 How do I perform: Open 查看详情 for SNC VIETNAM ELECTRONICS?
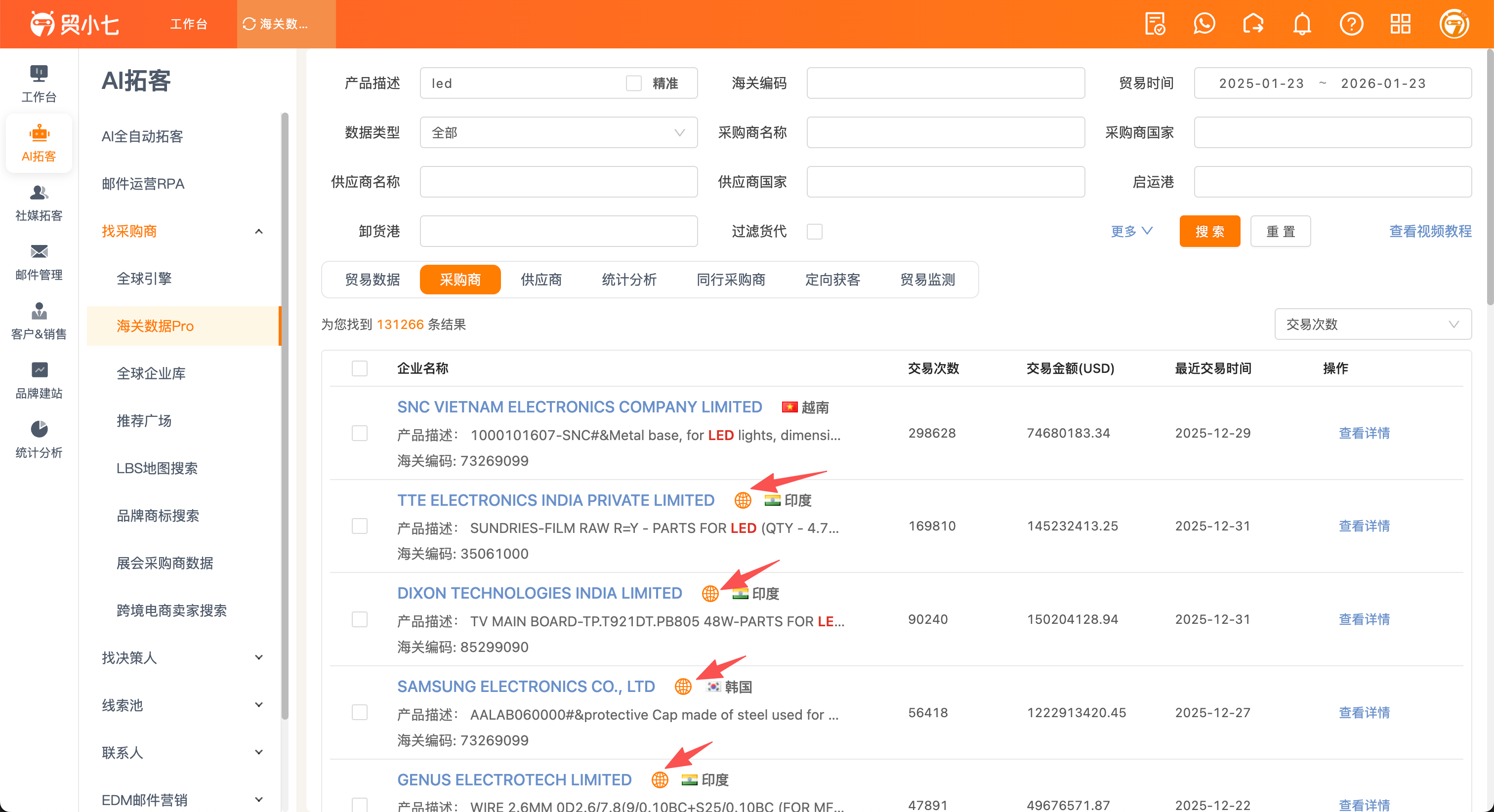click(1364, 433)
